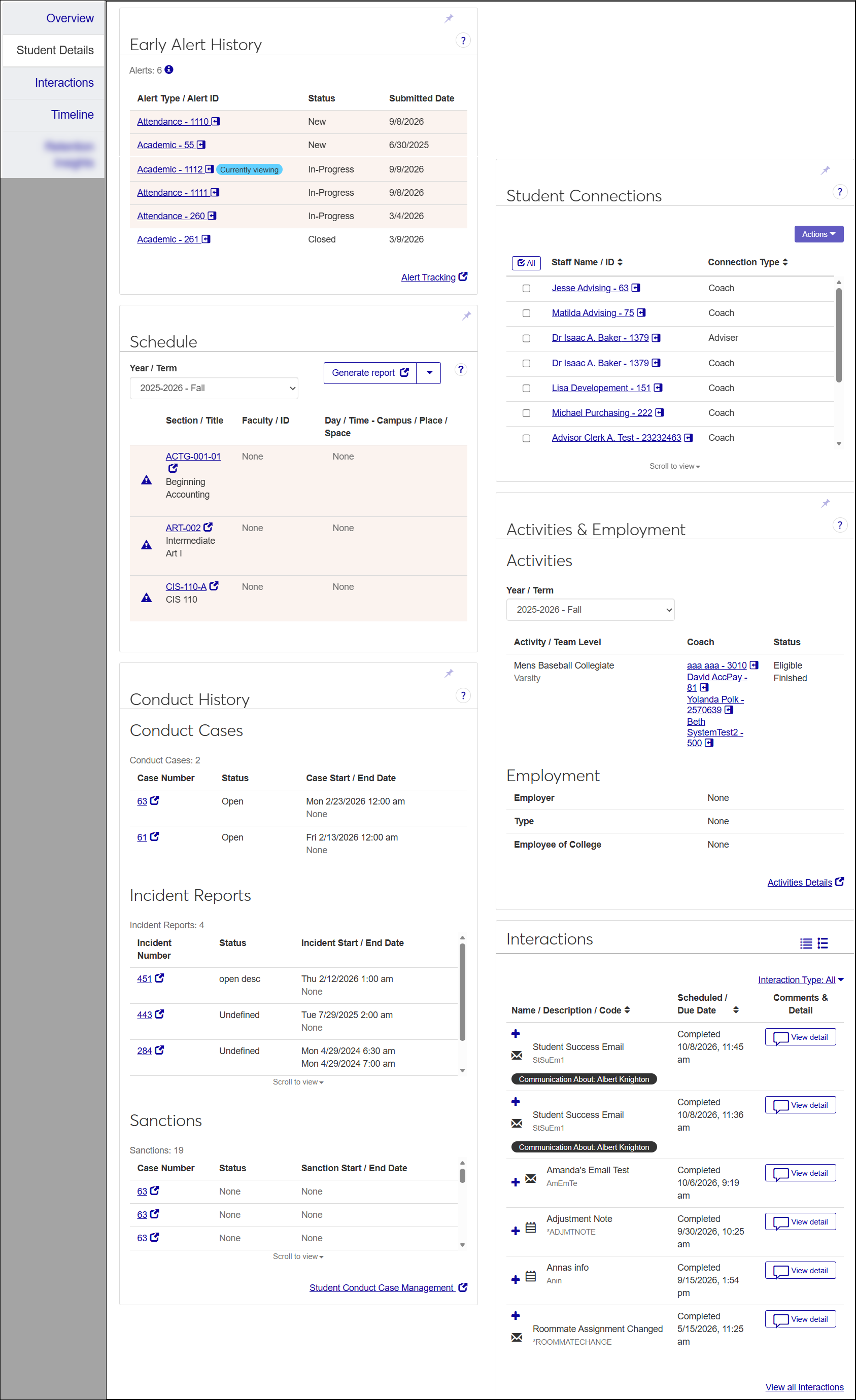Pin the Activities & Employment card
This screenshot has height=1400, width=856.
(826, 503)
